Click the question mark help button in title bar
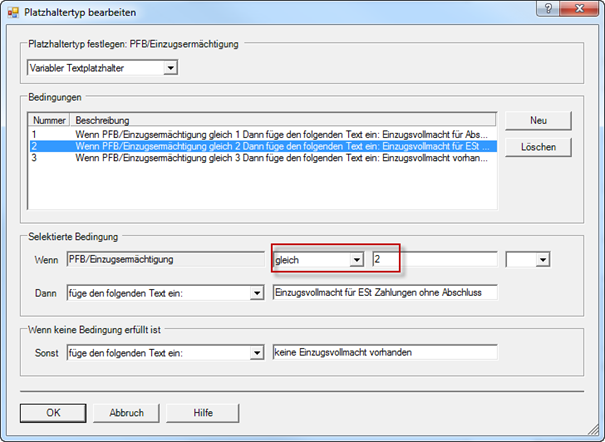This screenshot has width=605, height=442. pyautogui.click(x=548, y=8)
